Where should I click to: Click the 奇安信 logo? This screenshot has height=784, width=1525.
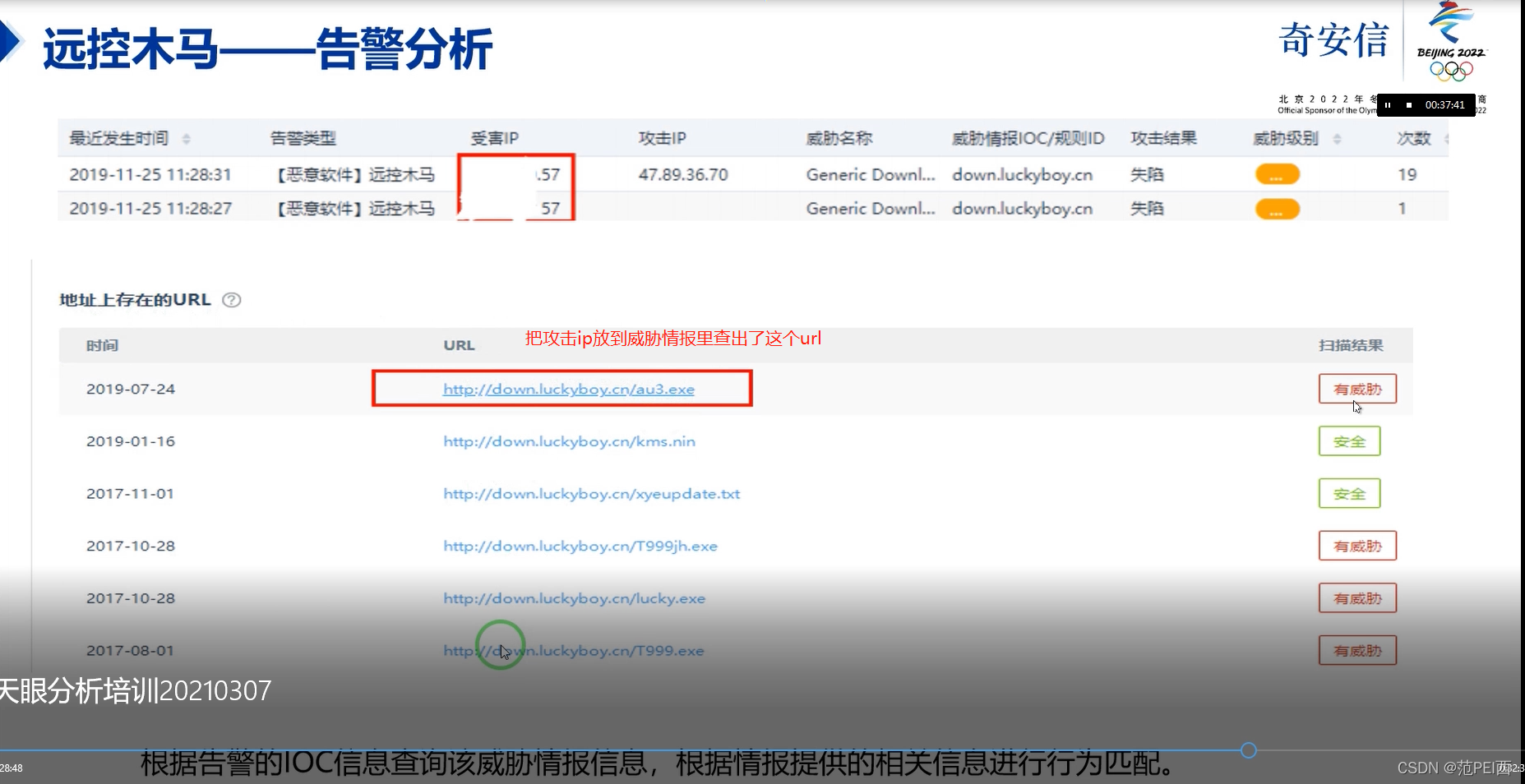(1333, 39)
